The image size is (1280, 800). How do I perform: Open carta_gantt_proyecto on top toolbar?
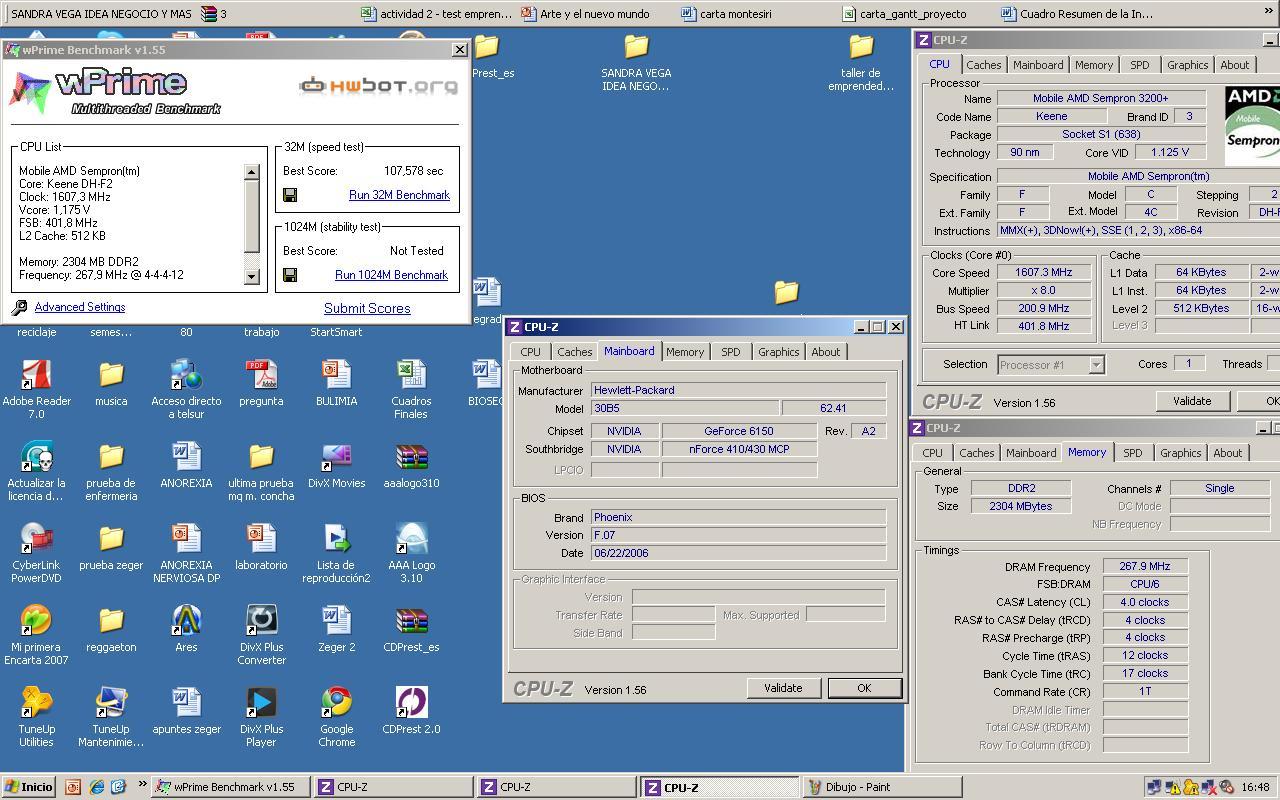[x=904, y=14]
